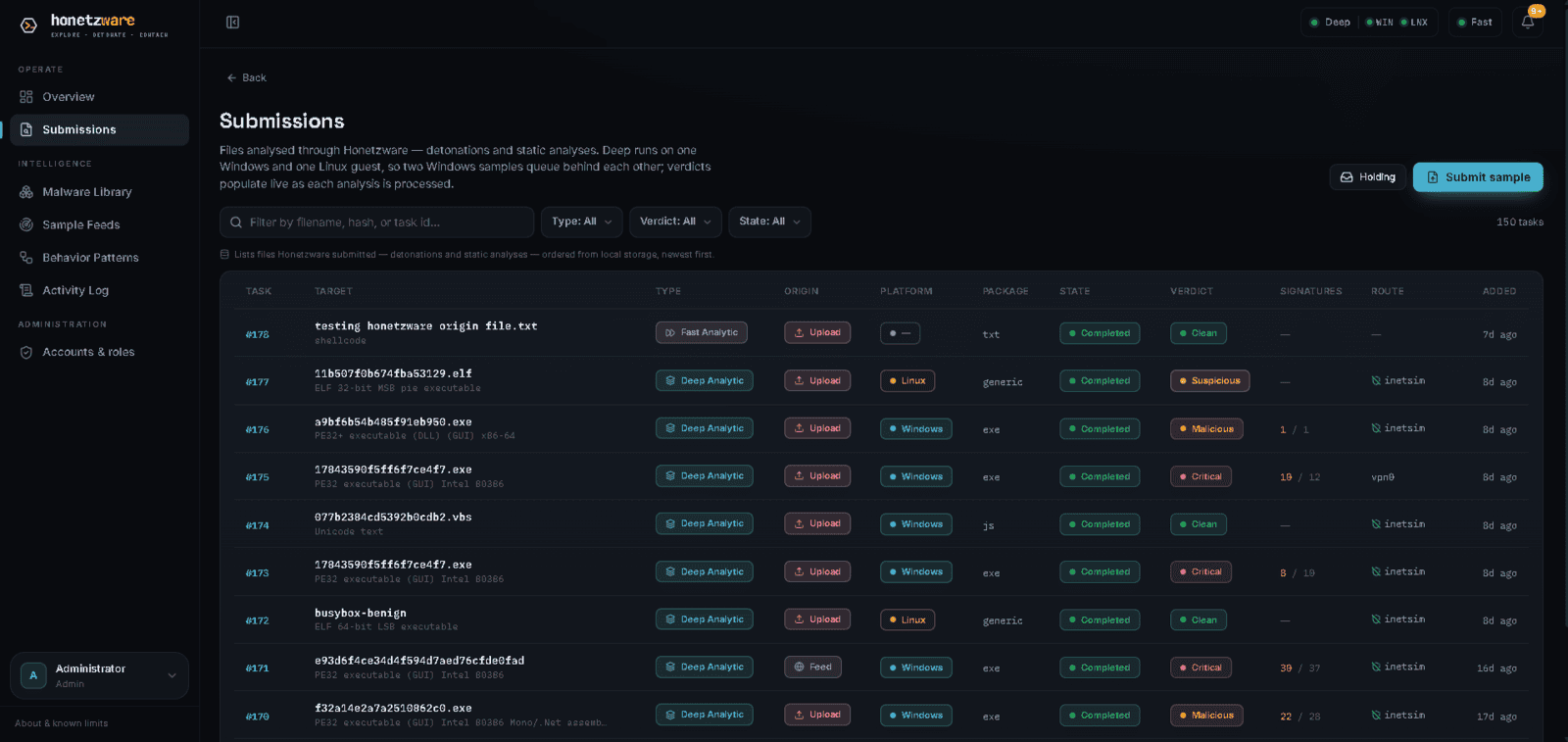Open Behavior Patterns in the sidebar
Image resolution: width=1568 pixels, height=742 pixels.
99,258
